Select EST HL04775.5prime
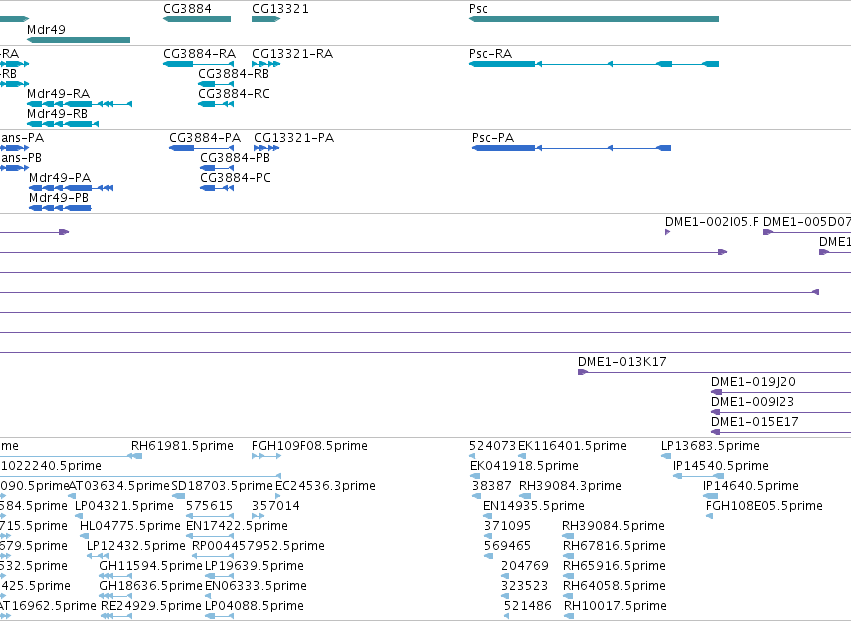This screenshot has width=851, height=621. [x=130, y=527]
